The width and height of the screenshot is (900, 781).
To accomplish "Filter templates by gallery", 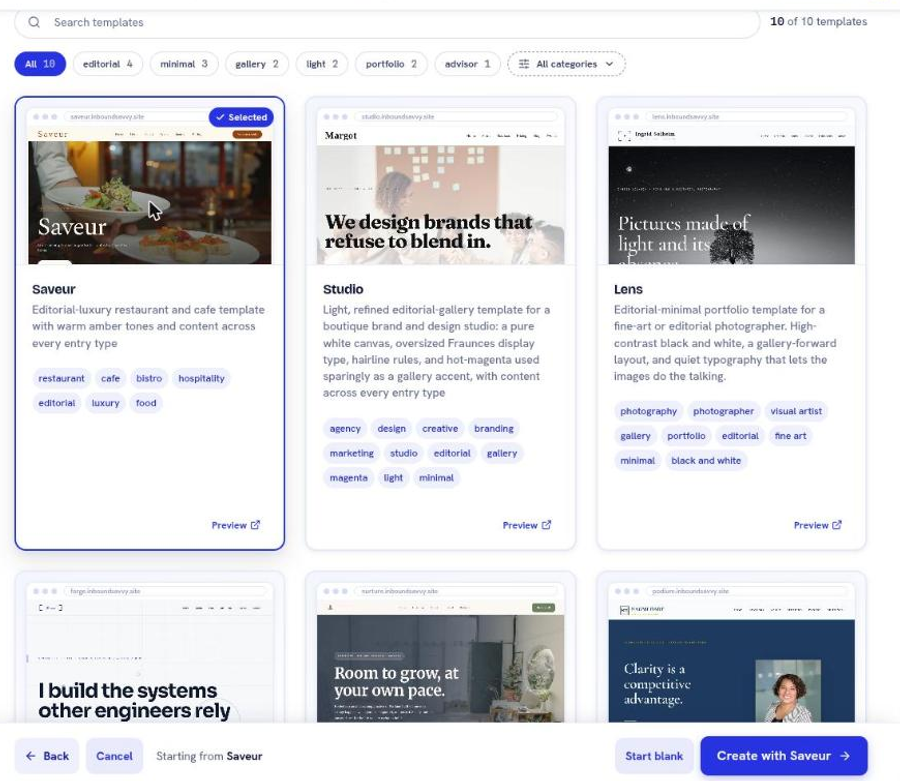I will (257, 64).
